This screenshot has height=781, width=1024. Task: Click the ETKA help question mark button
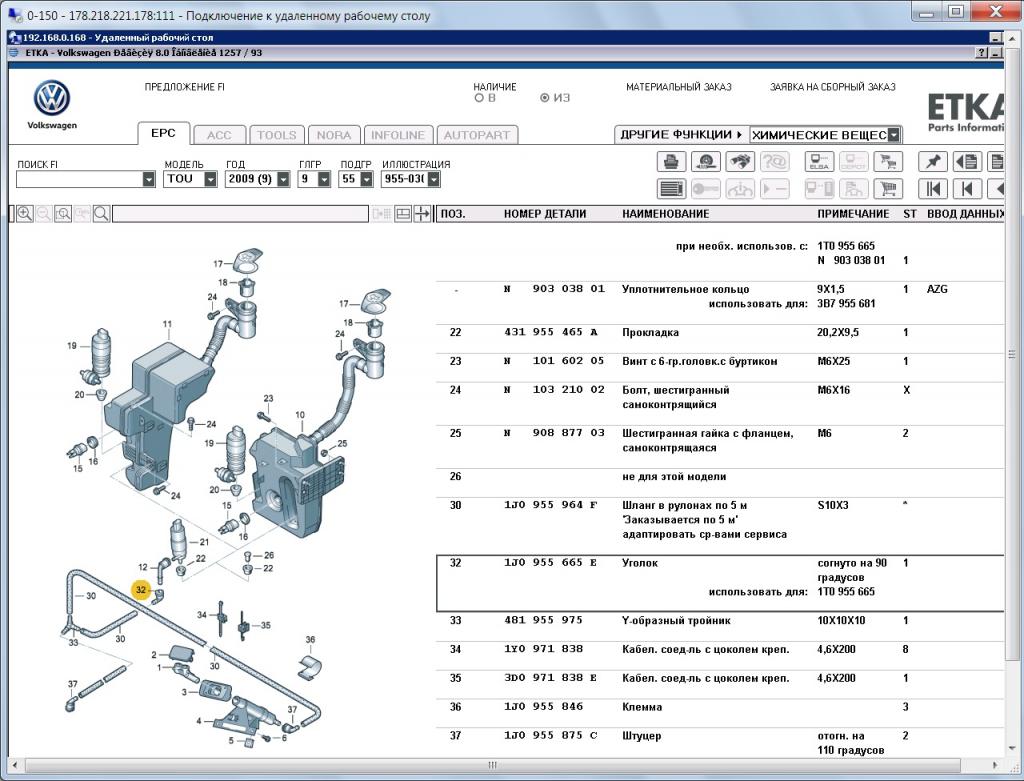(982, 53)
